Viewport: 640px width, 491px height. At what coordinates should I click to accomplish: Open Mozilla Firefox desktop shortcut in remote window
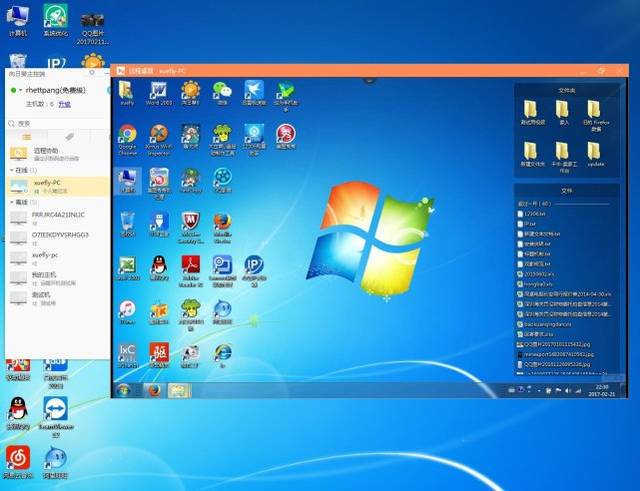(x=222, y=227)
